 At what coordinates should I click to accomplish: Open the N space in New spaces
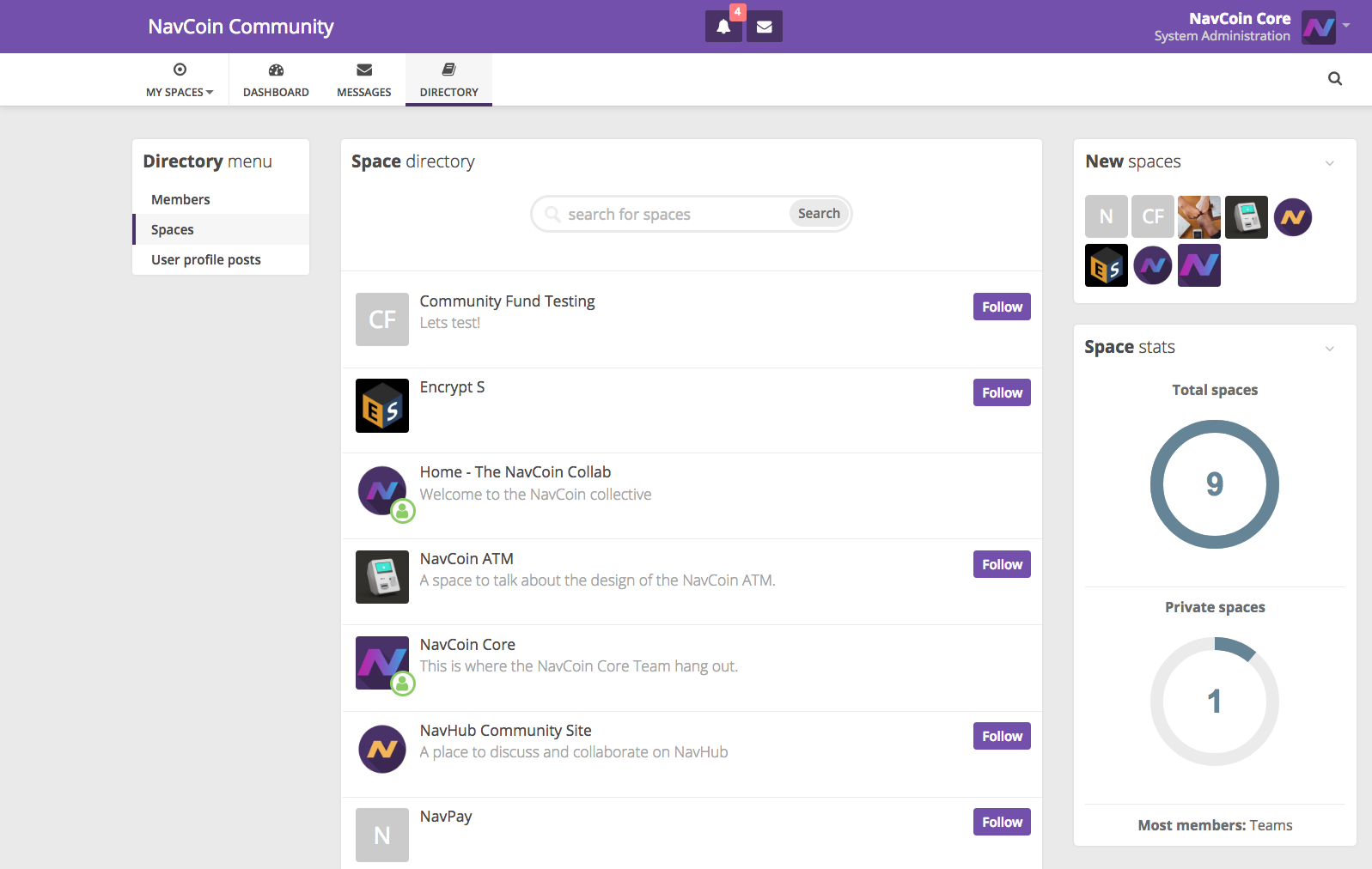tap(1107, 217)
